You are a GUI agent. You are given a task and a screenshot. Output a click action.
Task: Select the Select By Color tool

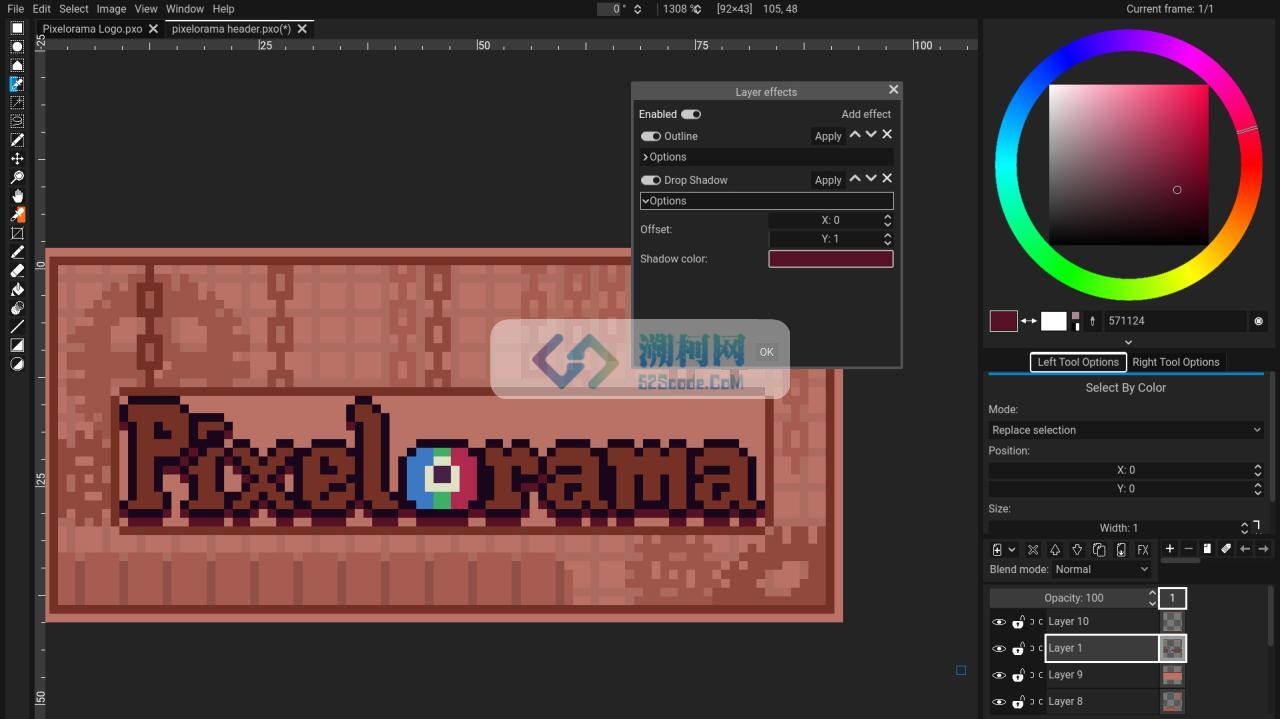[x=17, y=84]
